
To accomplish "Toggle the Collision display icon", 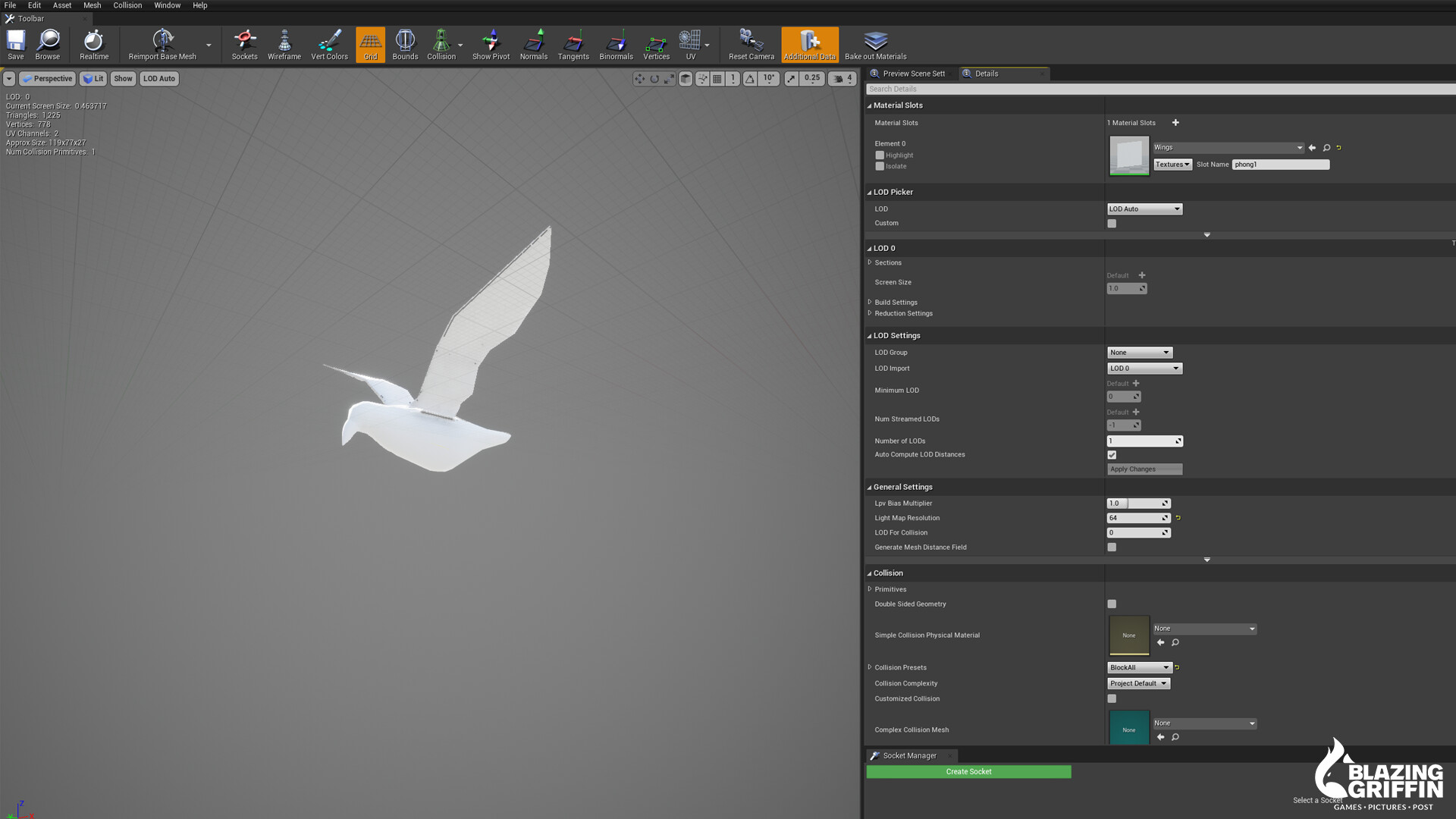I will pos(441,44).
